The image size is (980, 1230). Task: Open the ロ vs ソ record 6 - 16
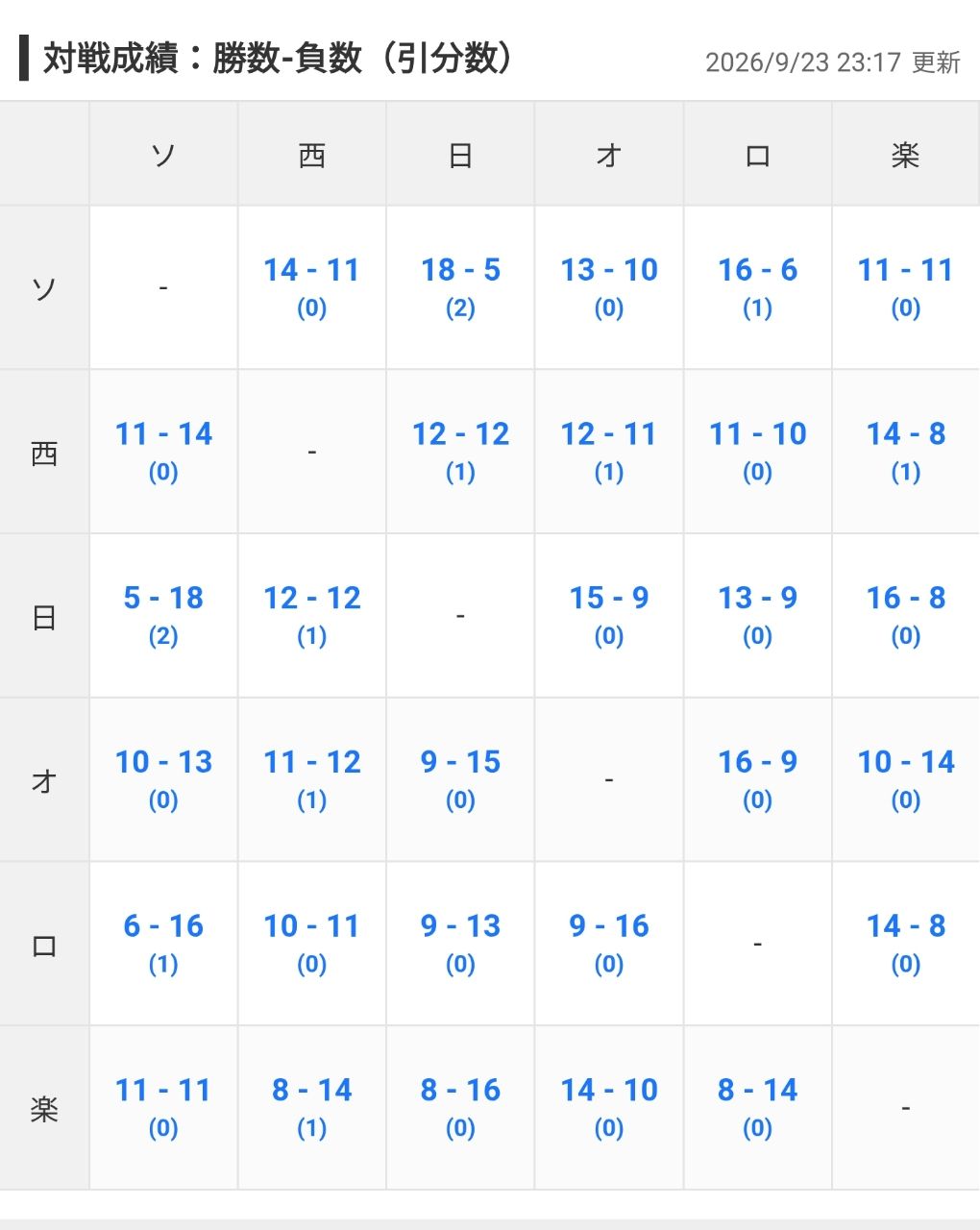click(x=163, y=944)
